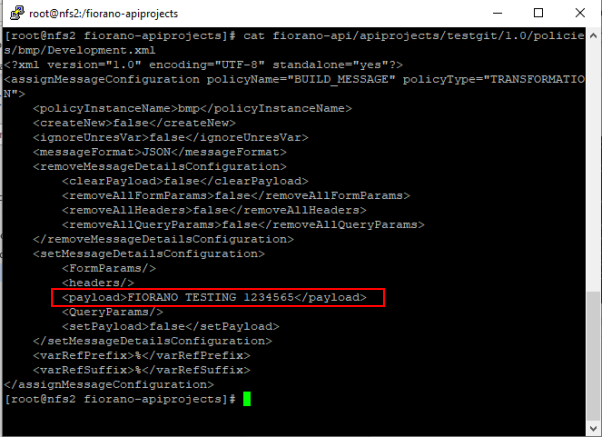
Task: Click the varRefSuffix line
Action: point(142,370)
